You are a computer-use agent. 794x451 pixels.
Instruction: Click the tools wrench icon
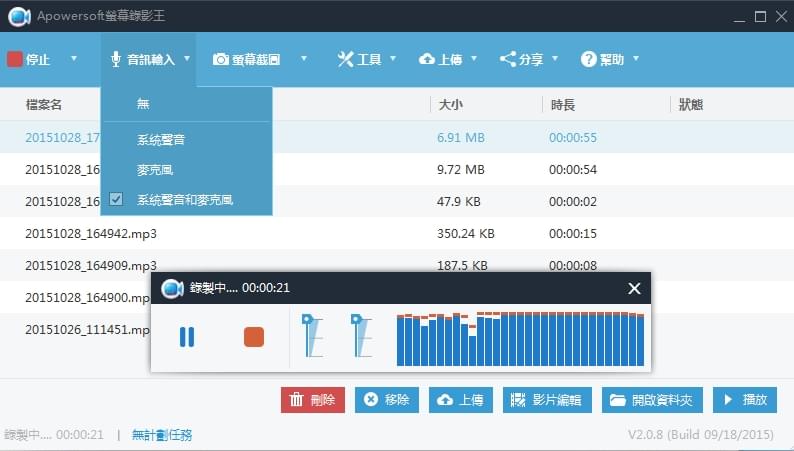pyautogui.click(x=345, y=59)
